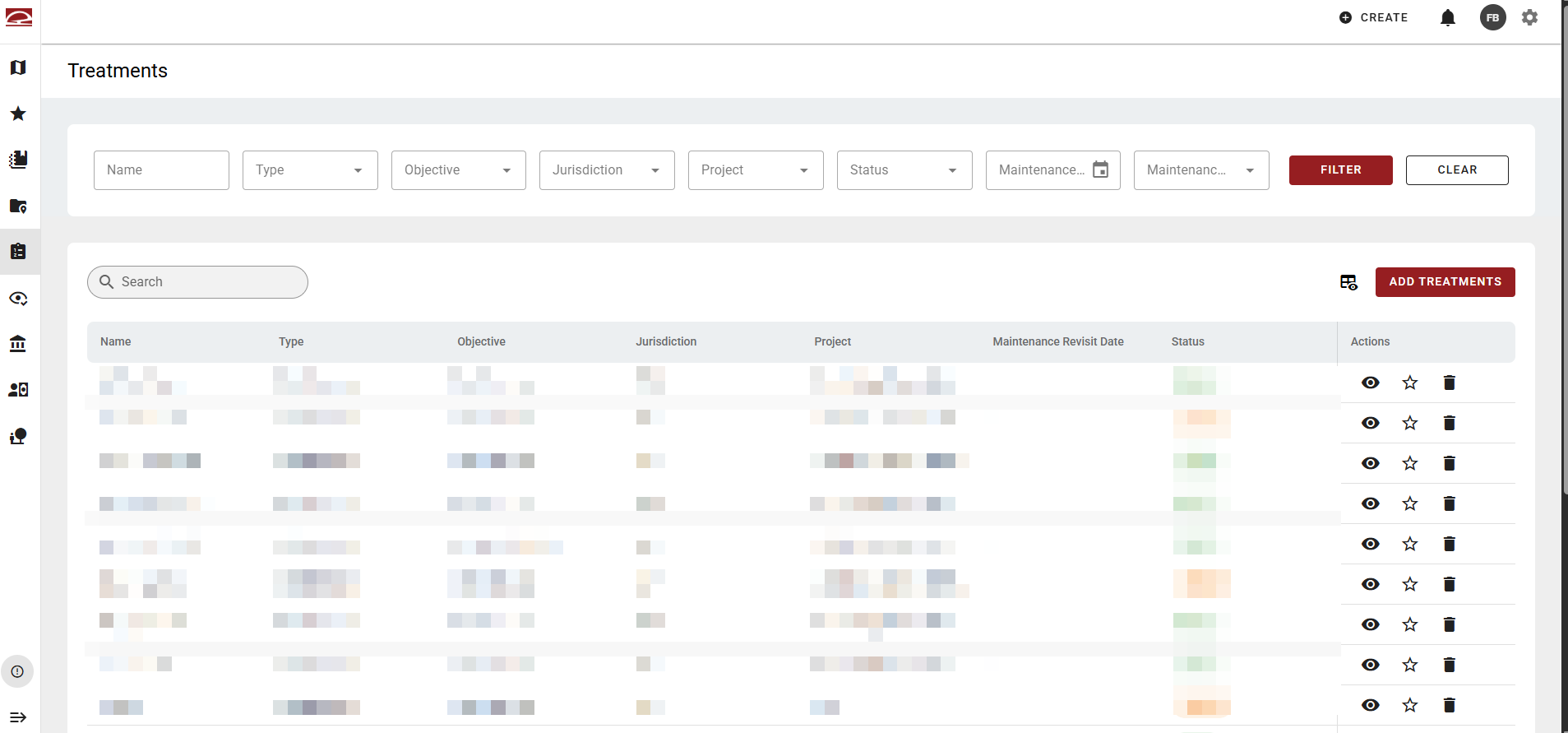The width and height of the screenshot is (1568, 733).
Task: Expand the last Maintenance filter dropdown
Action: (x=1201, y=170)
